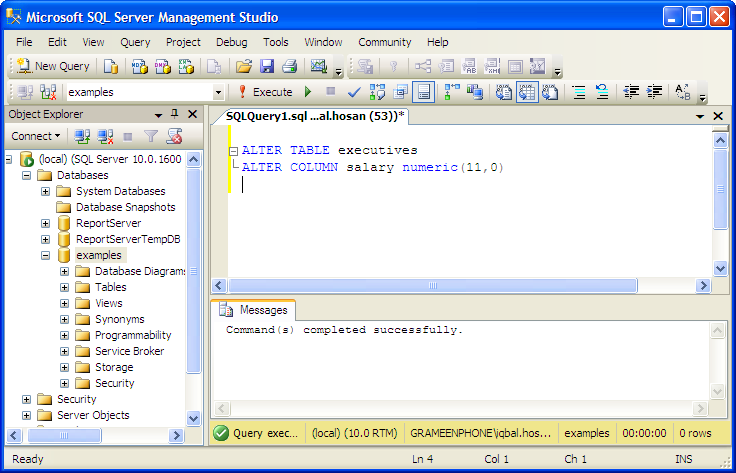Image resolution: width=736 pixels, height=473 pixels.
Task: Open Analysis Services MDX Query
Action: [x=139, y=67]
